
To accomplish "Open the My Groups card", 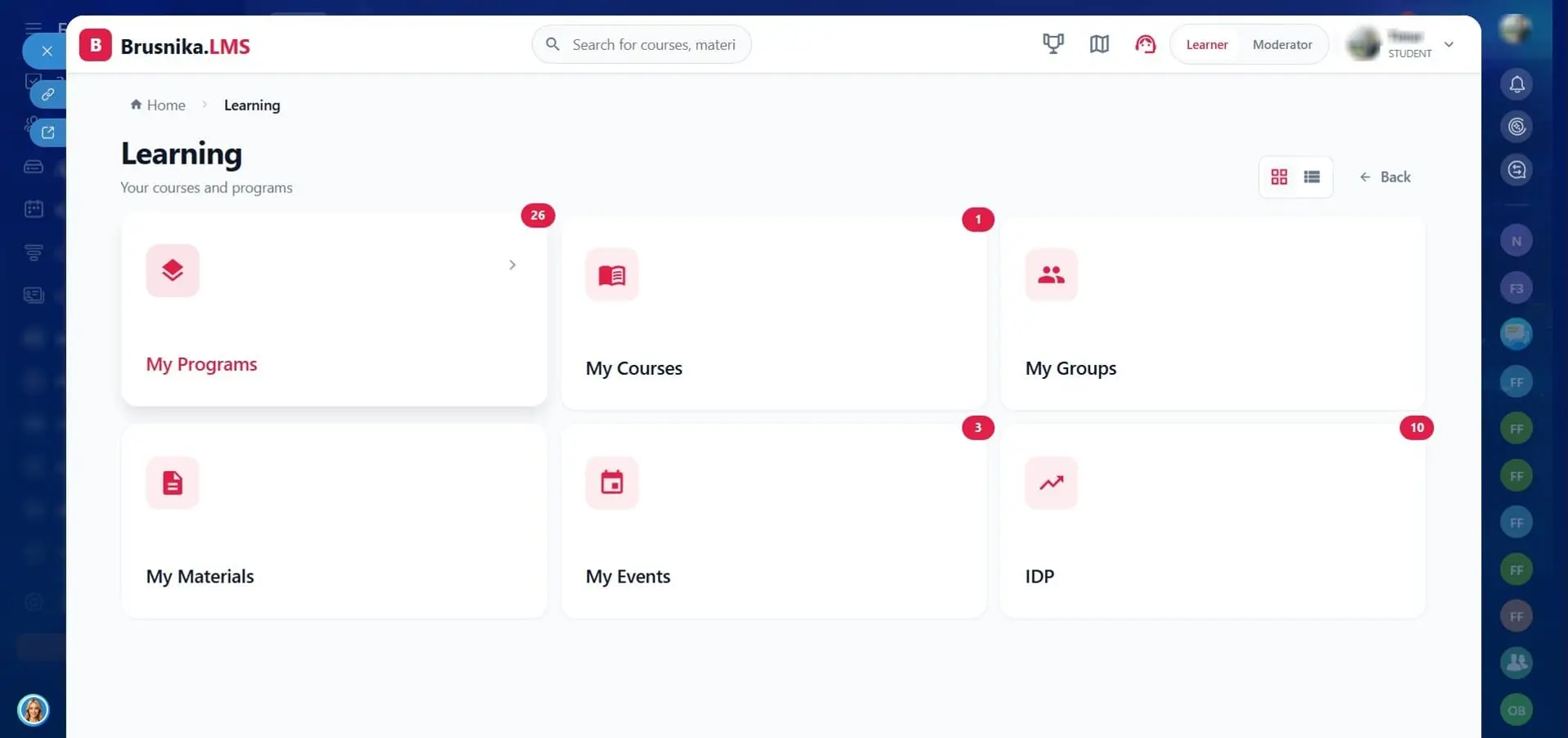I will point(1213,313).
